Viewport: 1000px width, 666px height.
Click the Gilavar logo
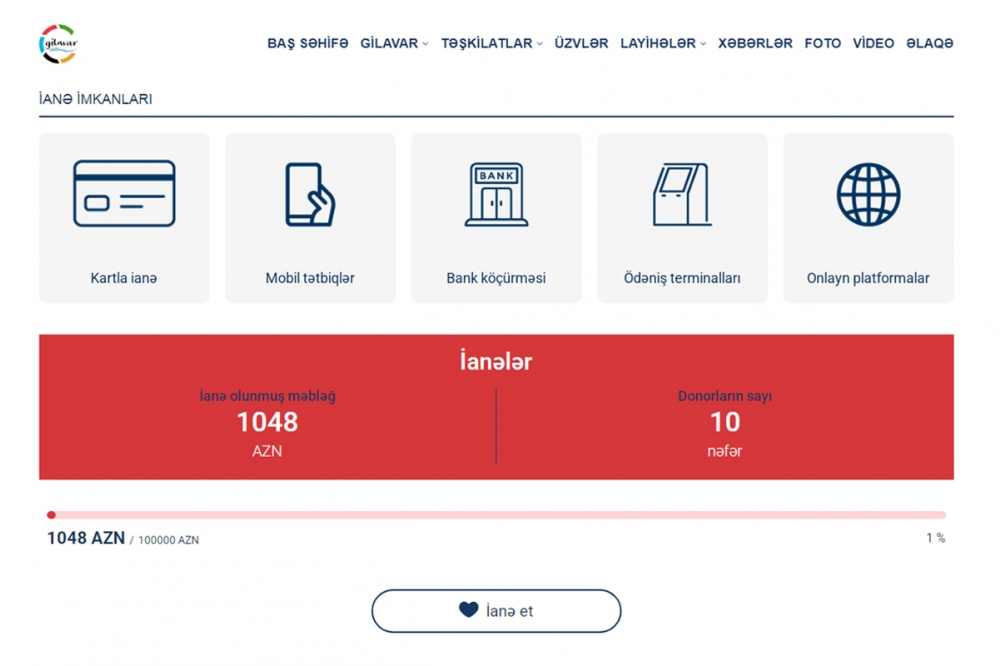point(58,44)
